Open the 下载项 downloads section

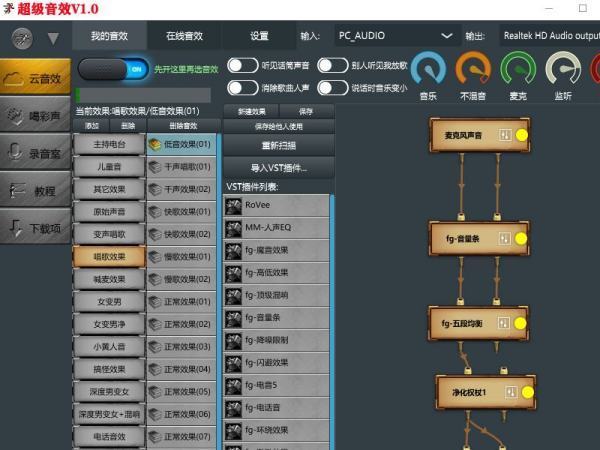coord(35,227)
